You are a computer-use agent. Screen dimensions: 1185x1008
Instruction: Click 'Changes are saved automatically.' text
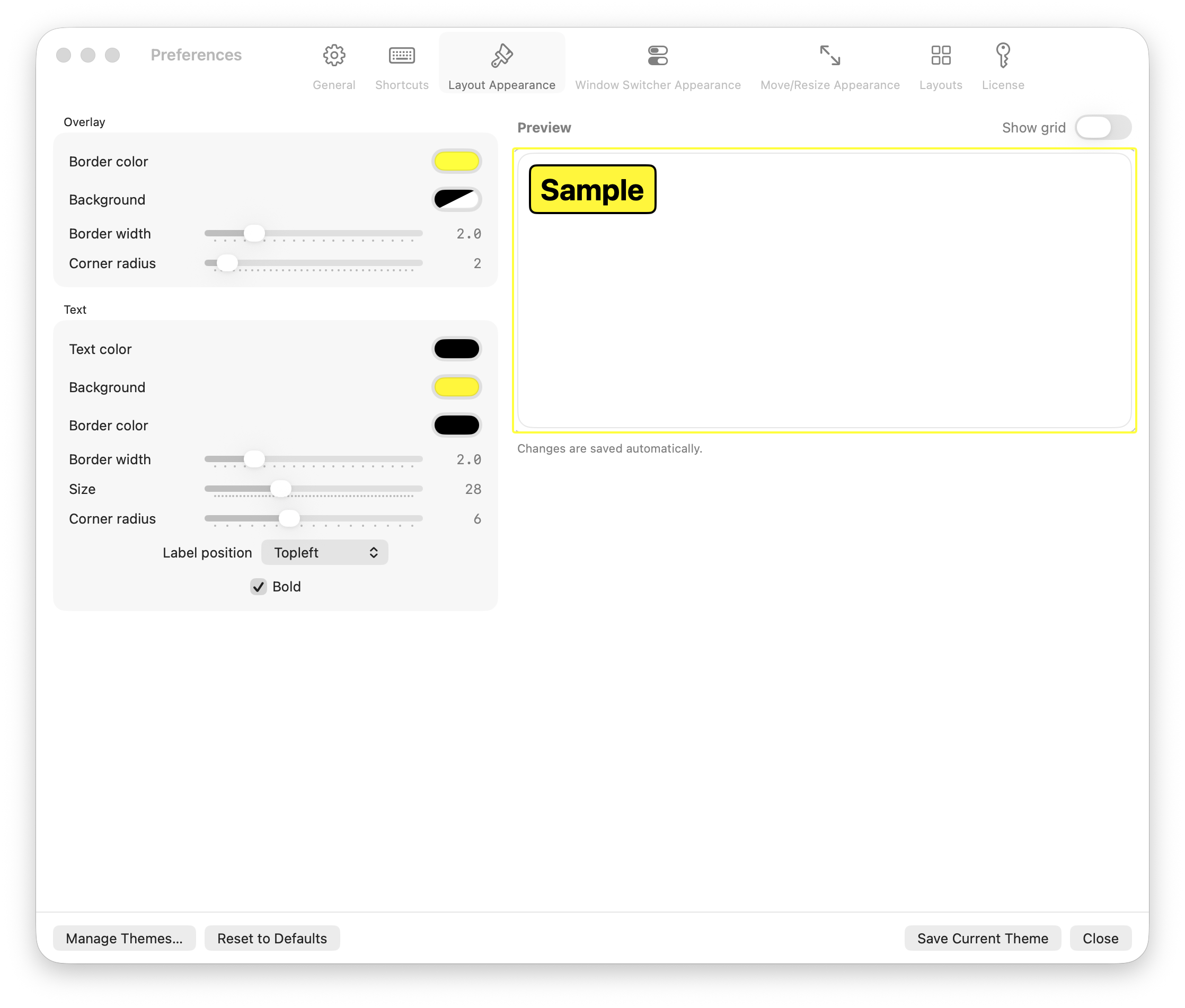609,448
